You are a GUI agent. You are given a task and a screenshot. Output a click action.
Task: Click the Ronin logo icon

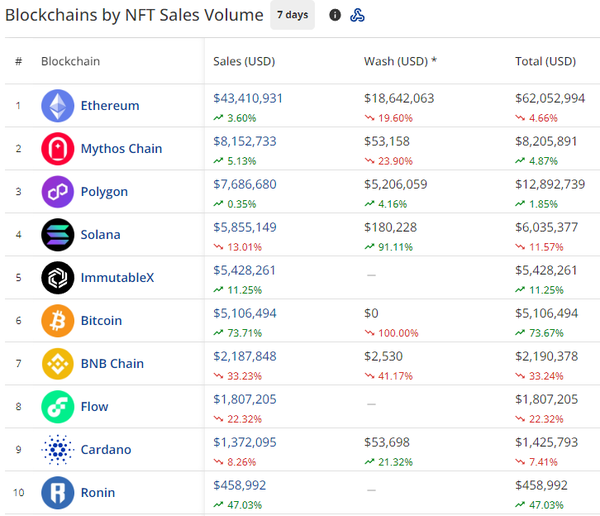click(x=57, y=493)
